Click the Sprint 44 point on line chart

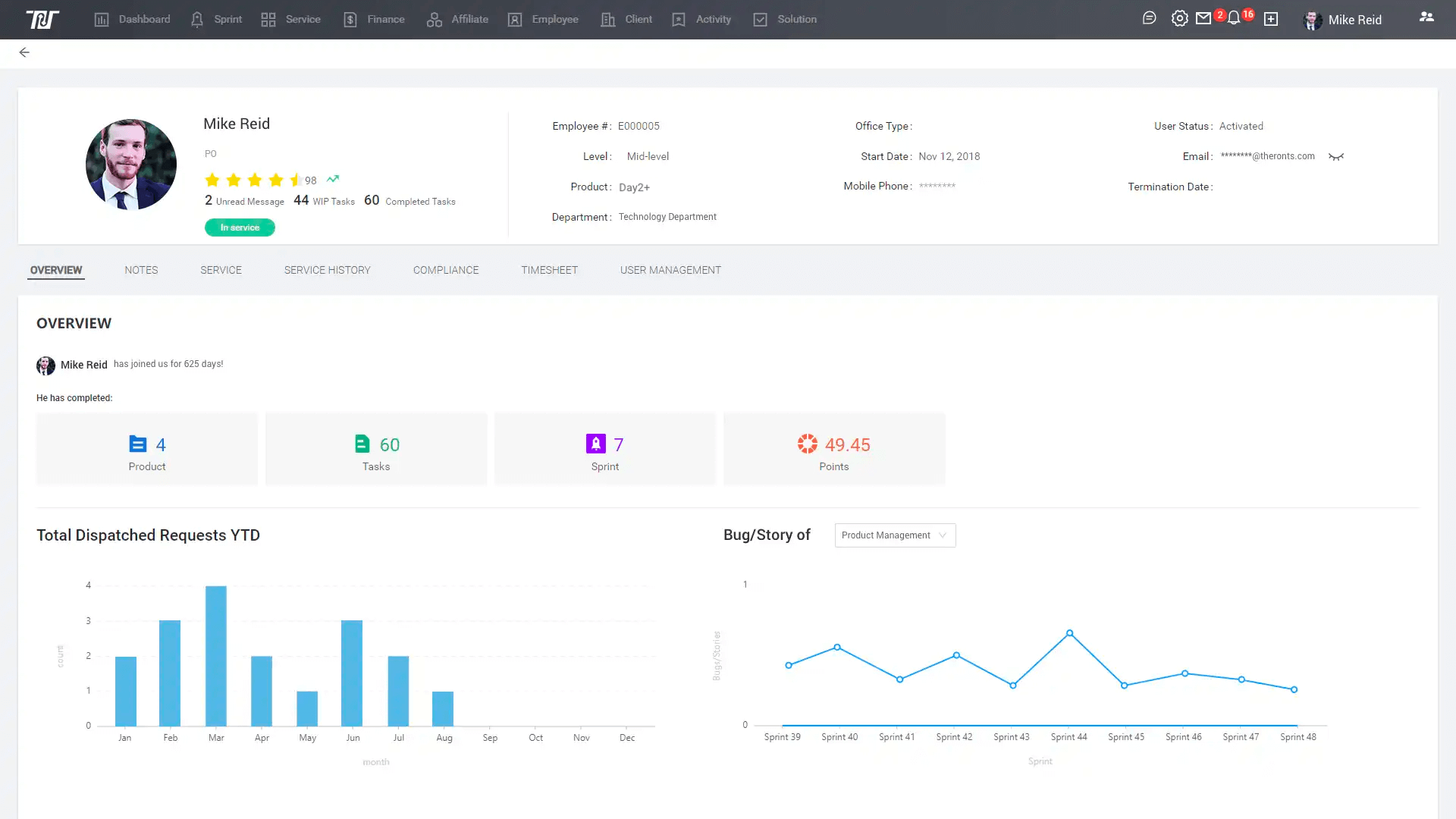point(1069,633)
